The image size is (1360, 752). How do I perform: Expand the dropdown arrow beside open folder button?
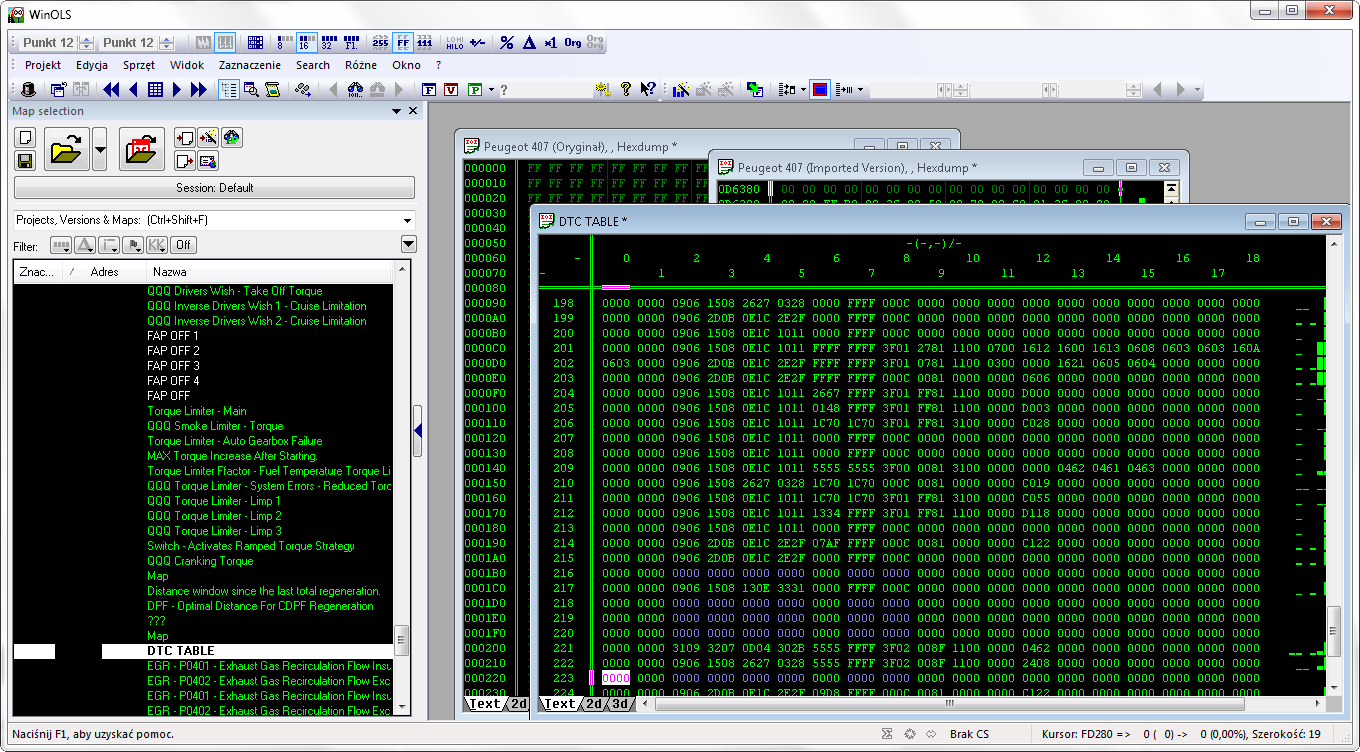(100, 150)
